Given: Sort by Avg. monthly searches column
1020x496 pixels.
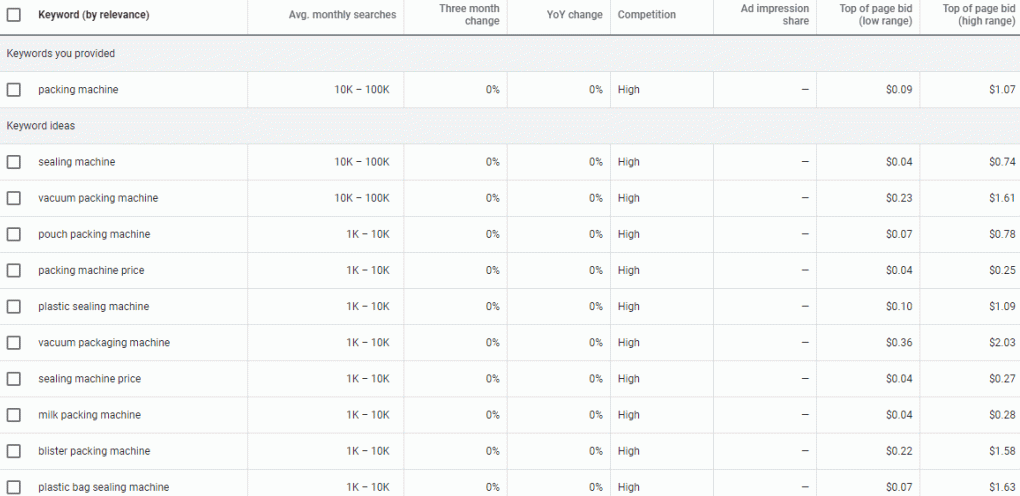Looking at the screenshot, I should (342, 14).
